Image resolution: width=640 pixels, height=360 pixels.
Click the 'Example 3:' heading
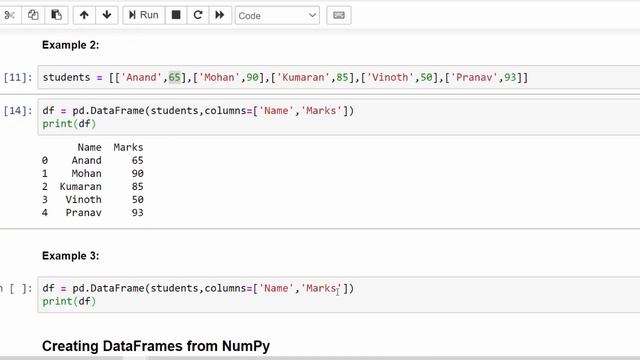click(x=71, y=256)
